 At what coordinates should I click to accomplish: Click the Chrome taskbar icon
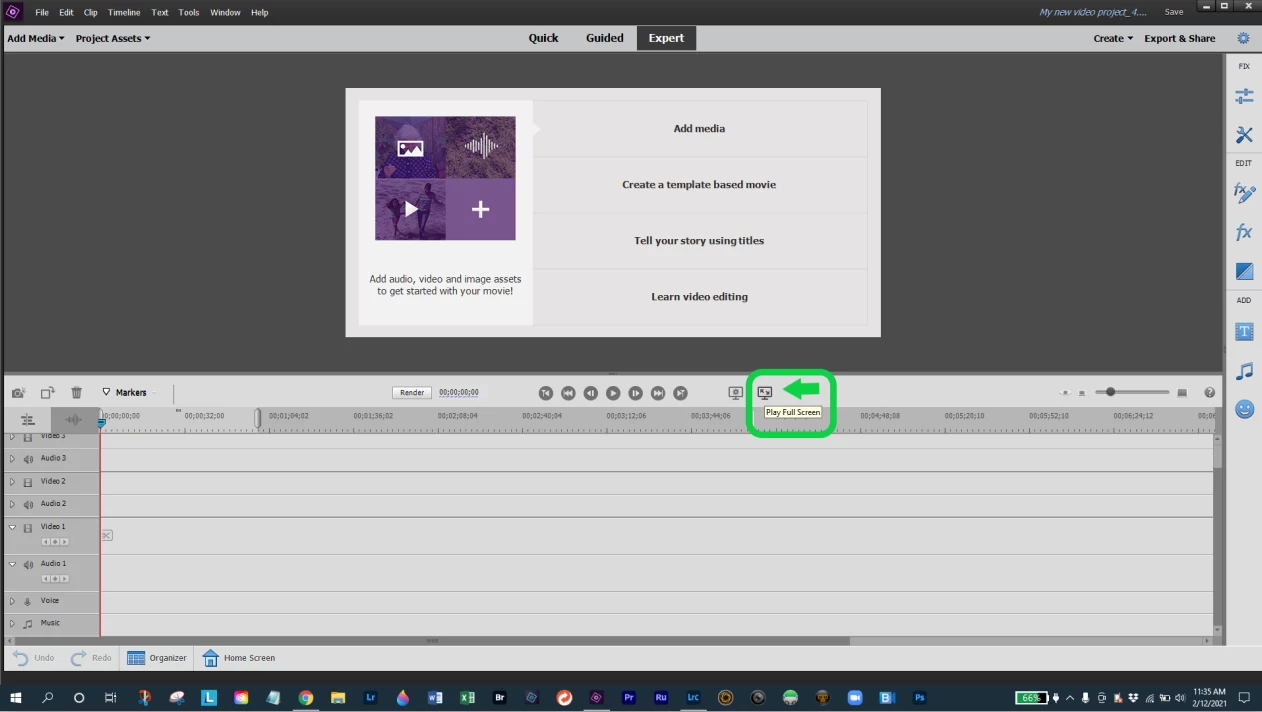tap(306, 697)
